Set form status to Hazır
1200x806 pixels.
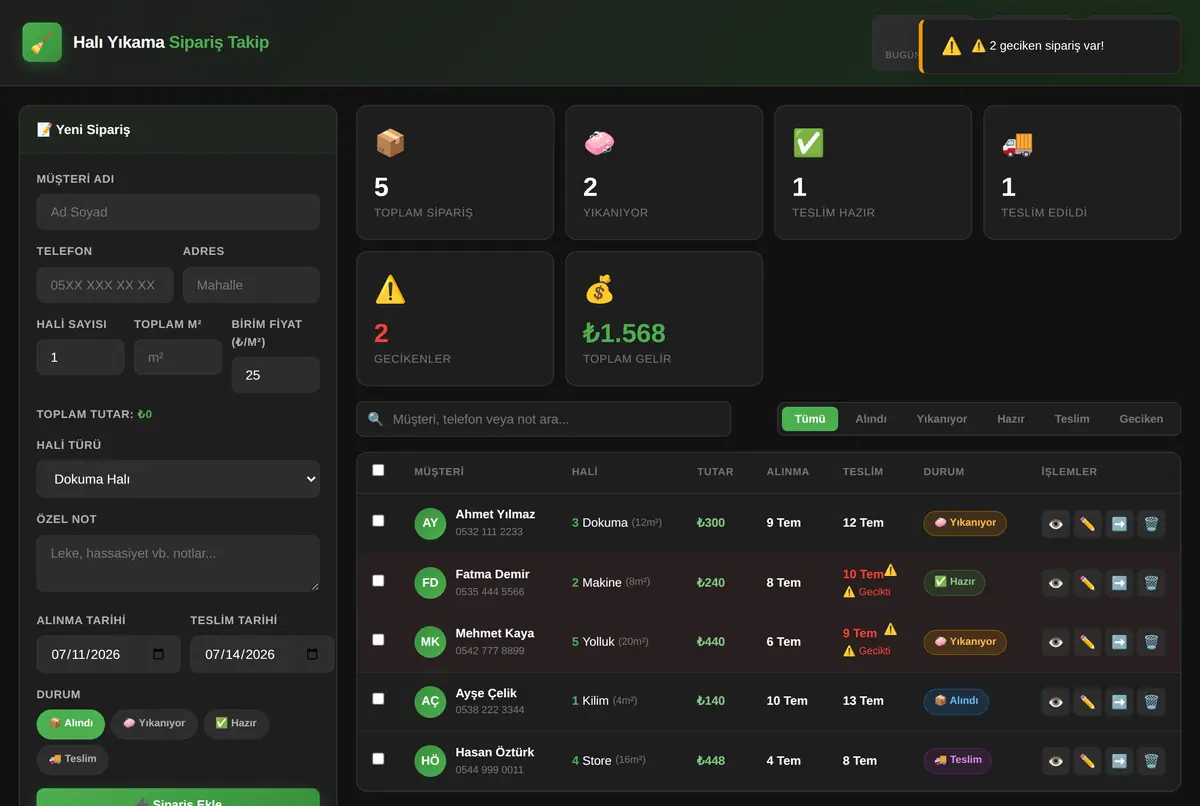236,723
